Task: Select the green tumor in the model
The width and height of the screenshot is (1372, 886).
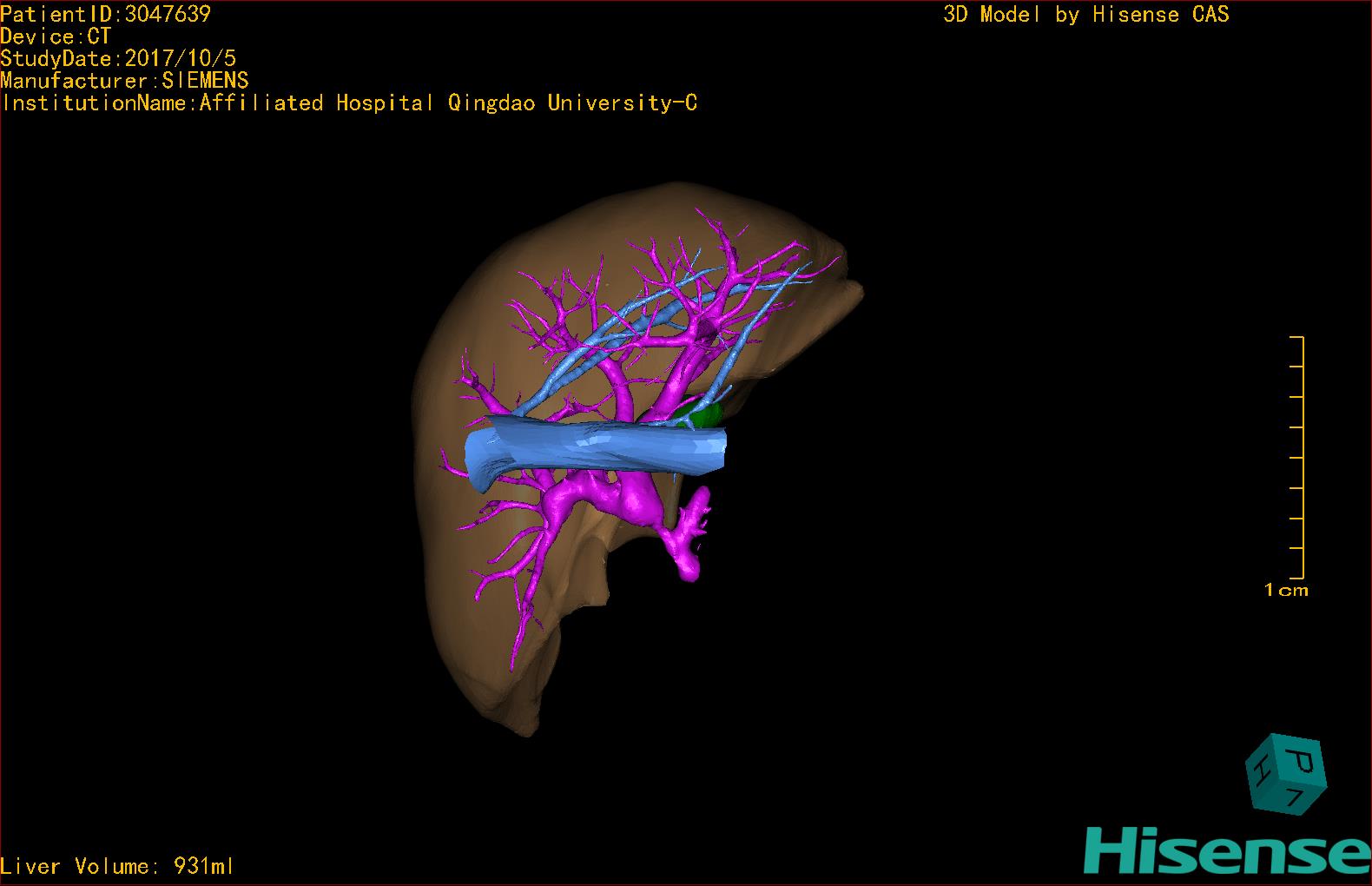Action: tap(705, 415)
